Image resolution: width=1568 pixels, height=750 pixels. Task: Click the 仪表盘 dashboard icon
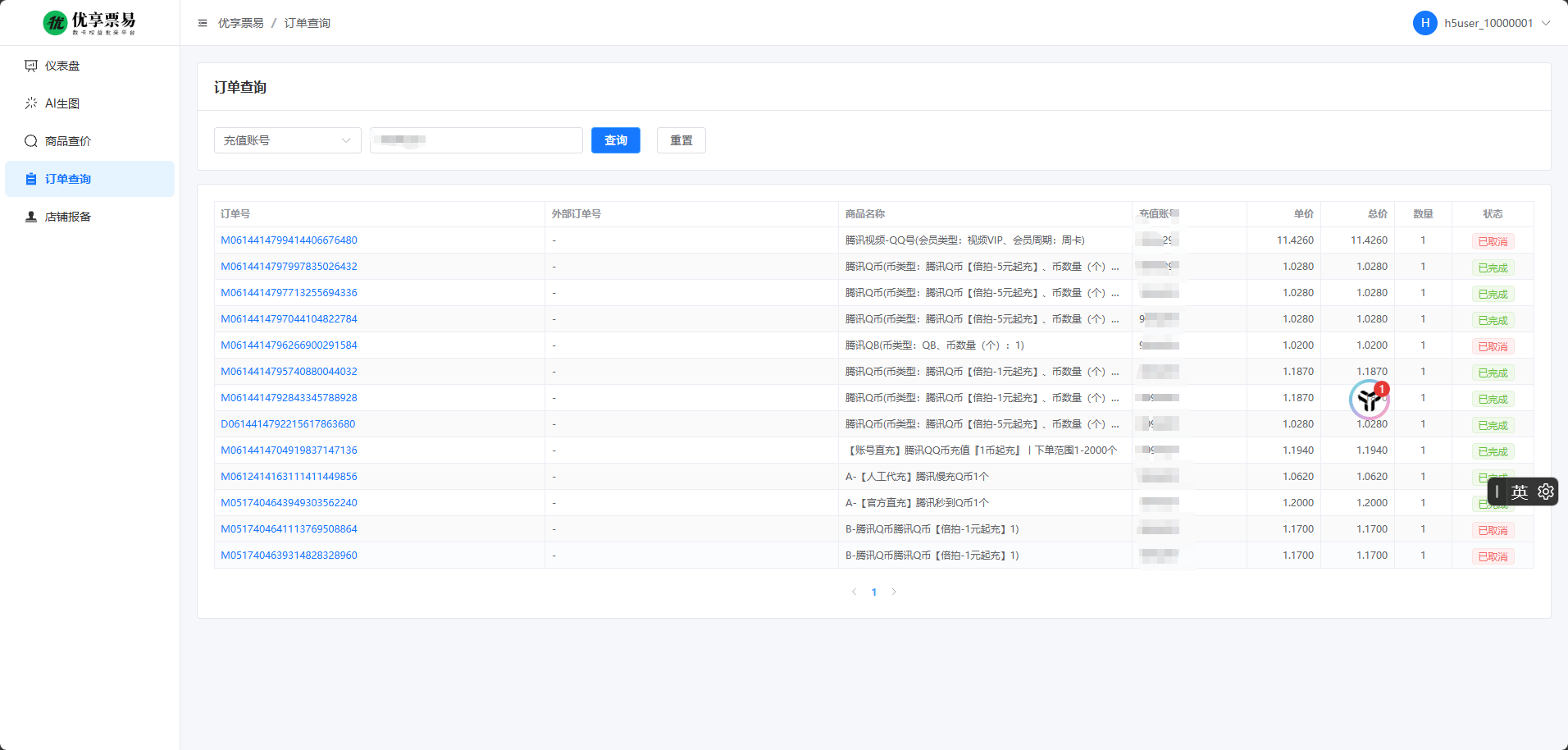point(31,66)
